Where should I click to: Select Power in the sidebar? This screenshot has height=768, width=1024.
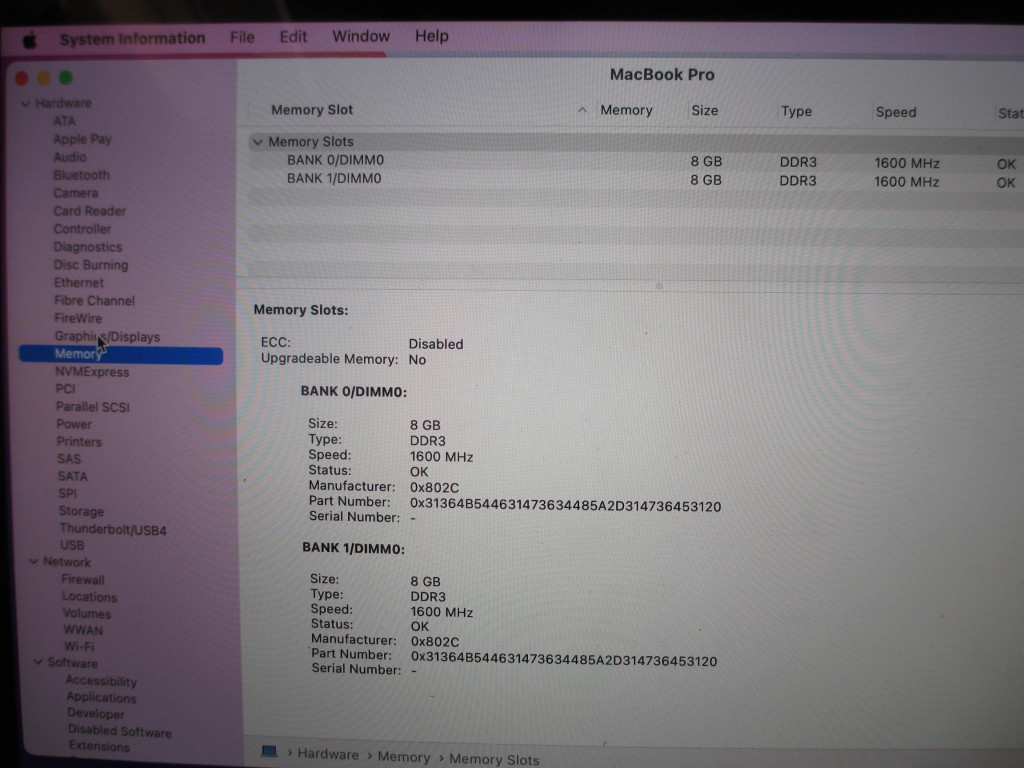(74, 424)
